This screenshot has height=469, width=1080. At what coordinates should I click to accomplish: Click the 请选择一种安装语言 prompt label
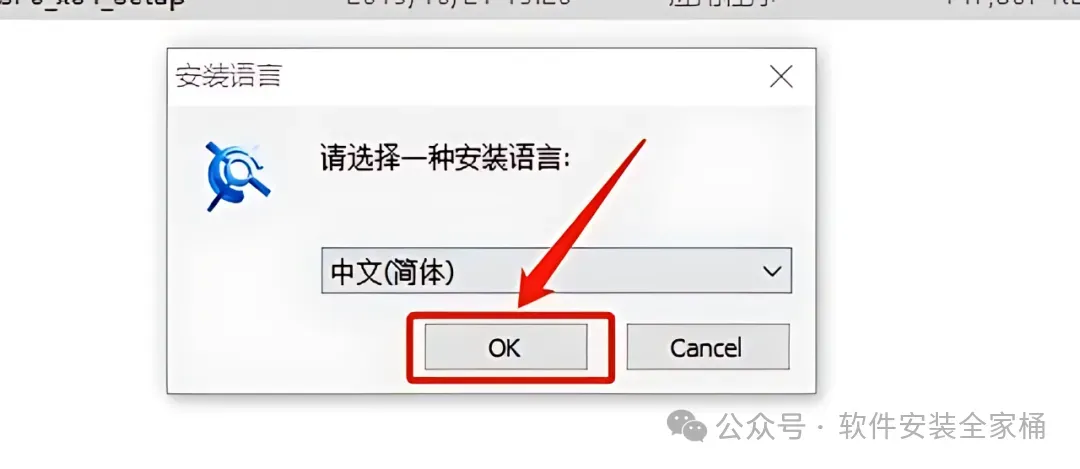tap(445, 159)
